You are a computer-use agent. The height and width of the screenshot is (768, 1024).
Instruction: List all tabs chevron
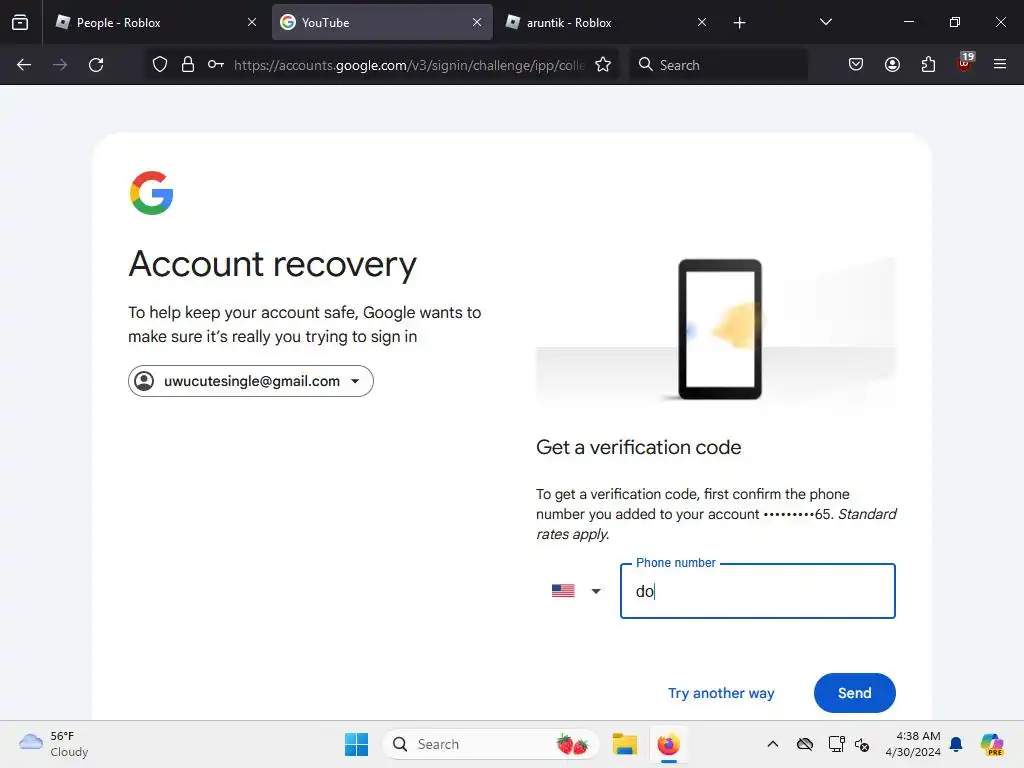[x=825, y=22]
